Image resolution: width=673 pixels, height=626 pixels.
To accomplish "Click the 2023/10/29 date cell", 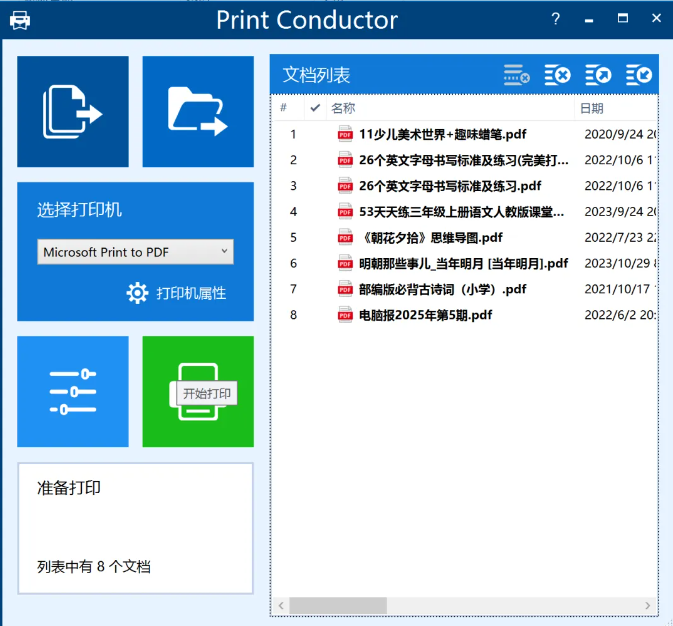I will [x=620, y=263].
